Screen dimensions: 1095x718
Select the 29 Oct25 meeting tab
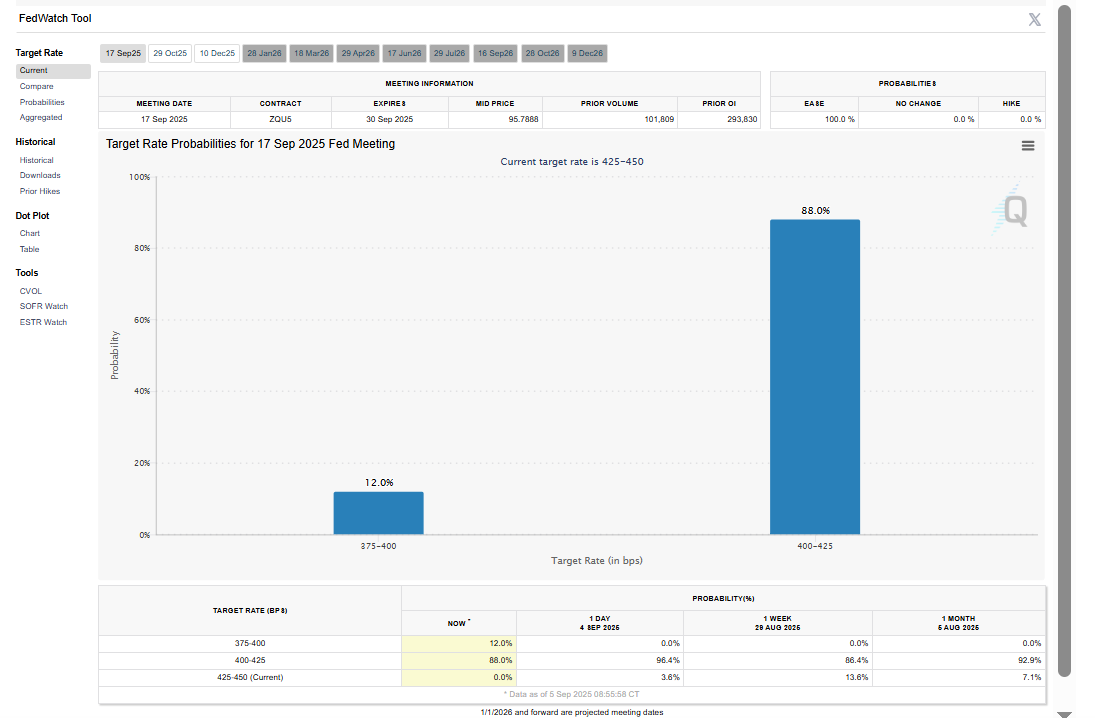[x=170, y=53]
